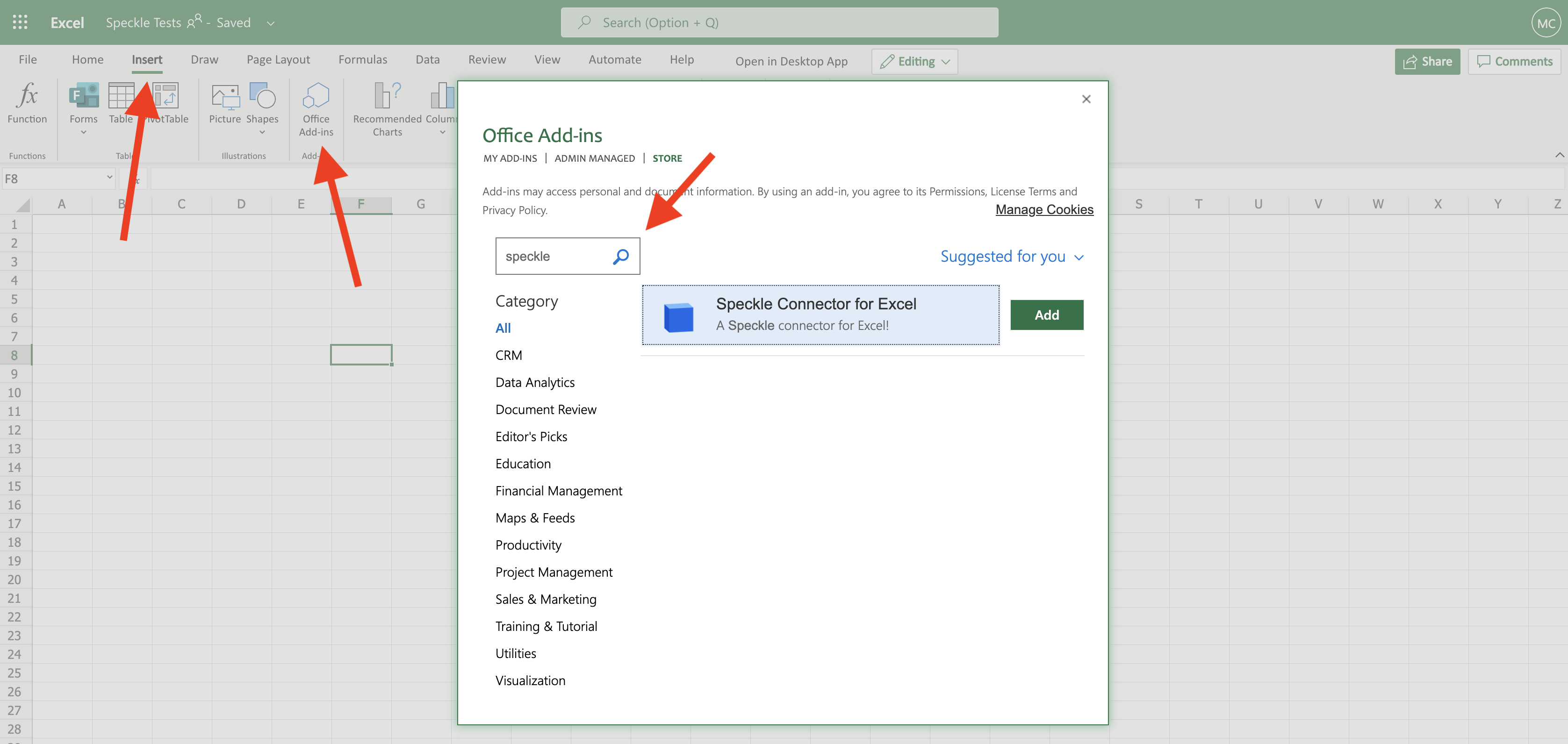
Task: Open the Help tab
Action: tap(682, 60)
